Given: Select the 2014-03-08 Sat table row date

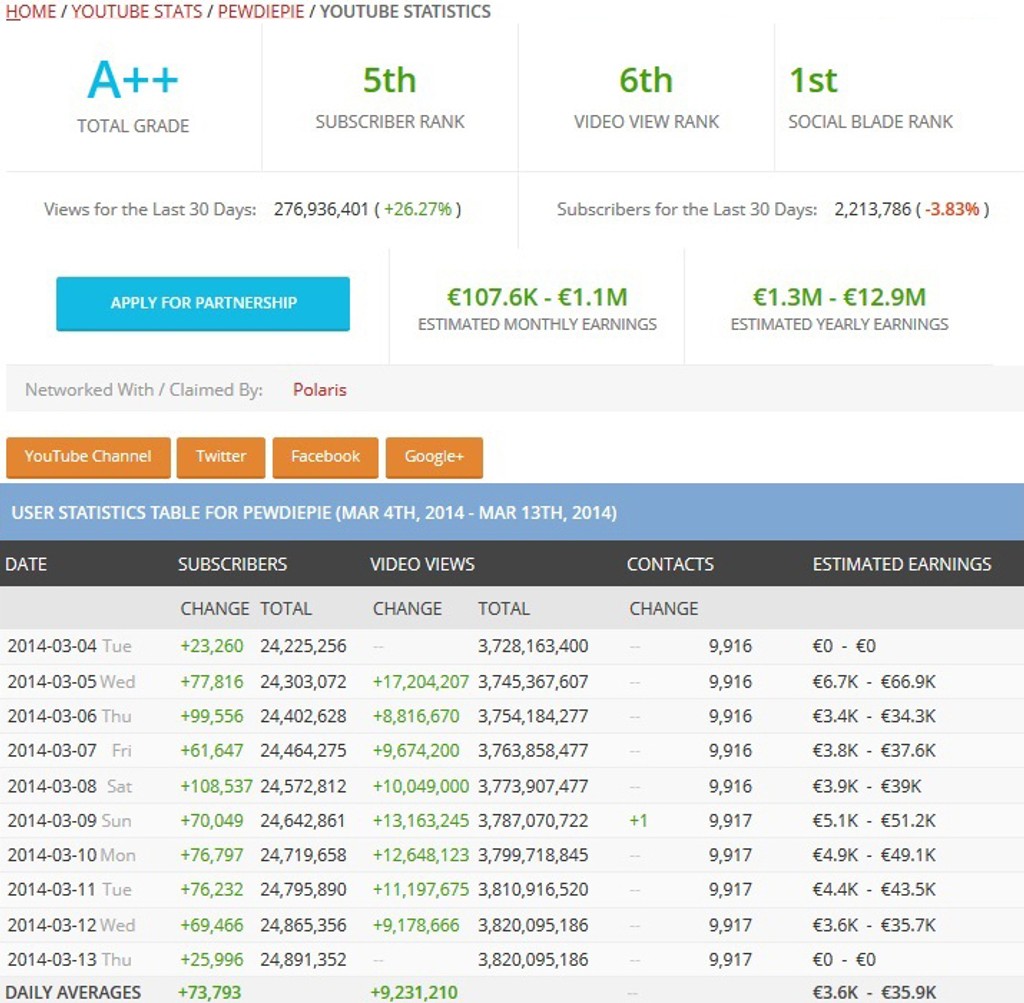Looking at the screenshot, I should pyautogui.click(x=69, y=786).
